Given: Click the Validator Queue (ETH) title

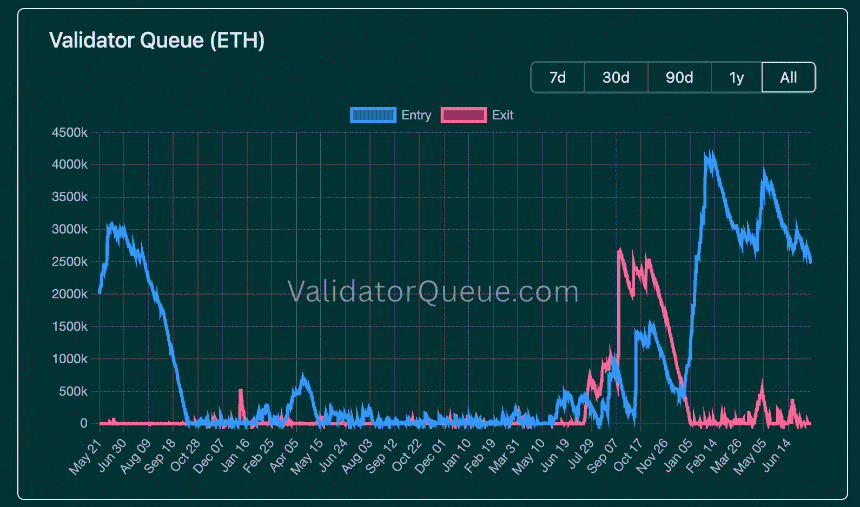Looking at the screenshot, I should [x=157, y=40].
